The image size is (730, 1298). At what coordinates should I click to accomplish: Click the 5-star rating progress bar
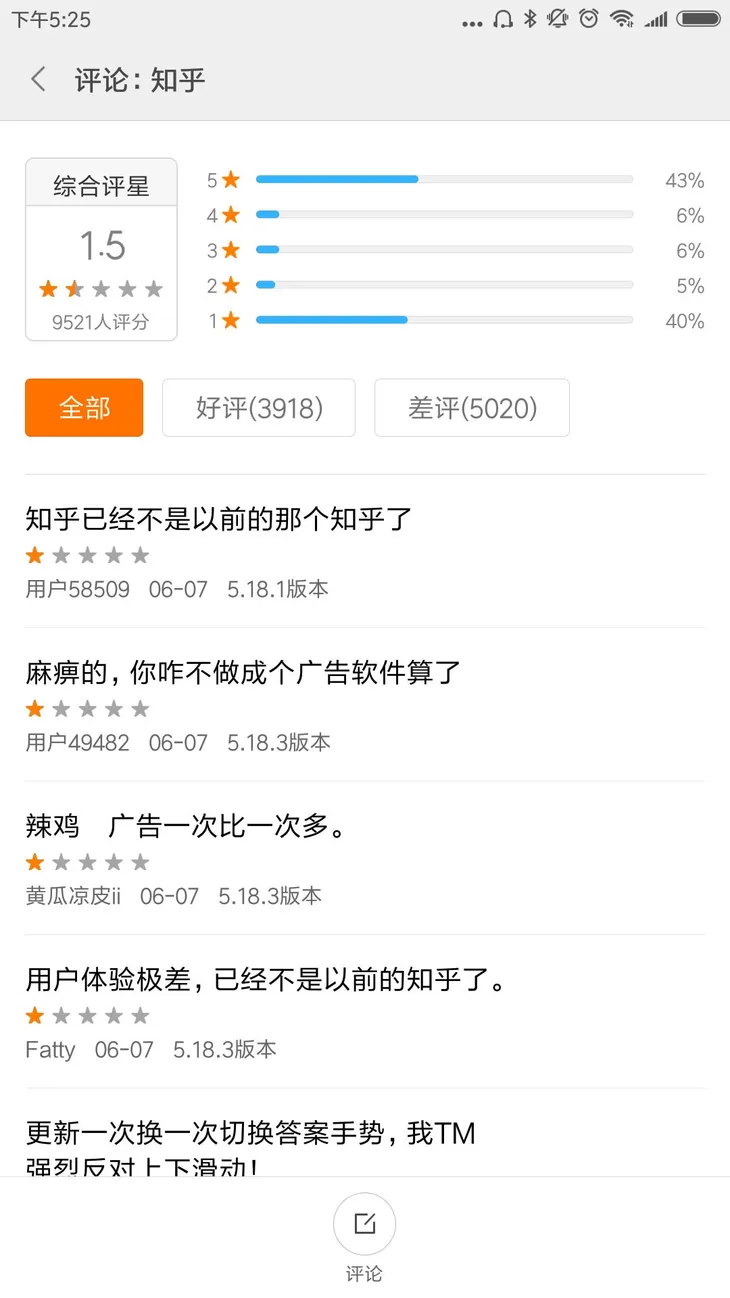[x=444, y=180]
